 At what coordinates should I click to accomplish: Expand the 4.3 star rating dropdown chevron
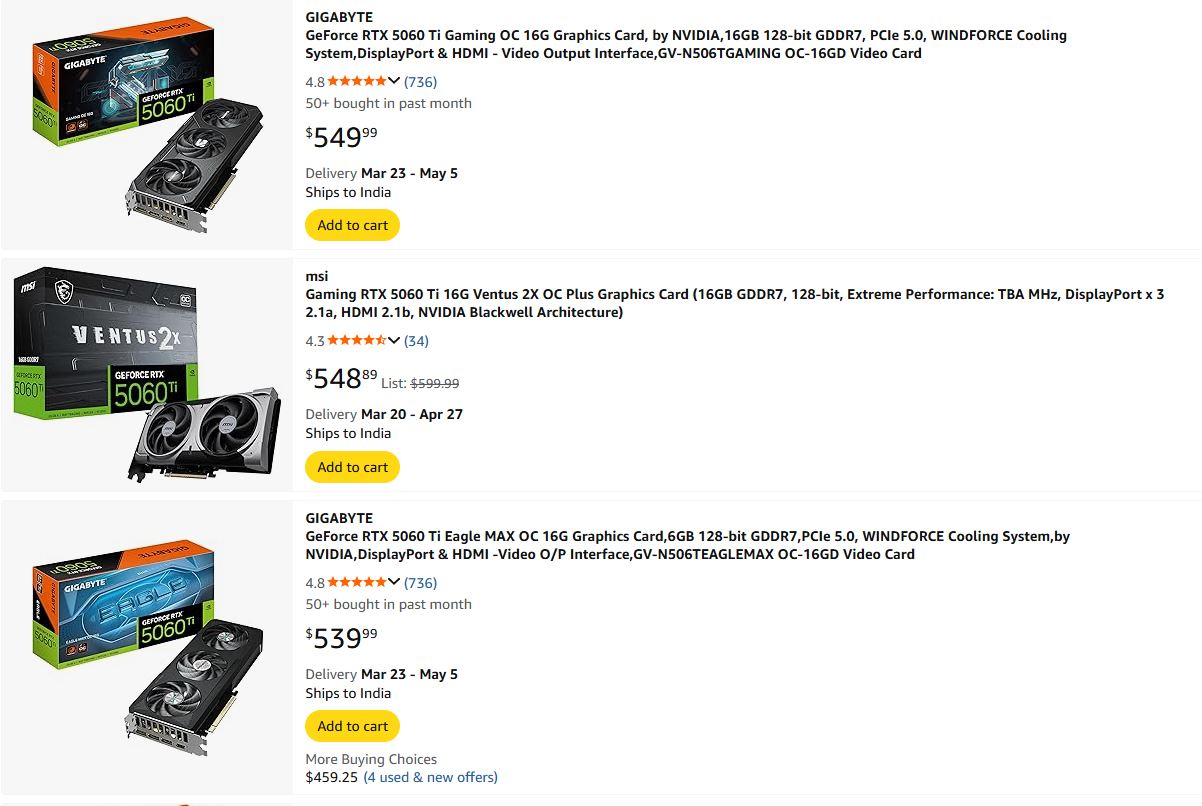point(394,341)
